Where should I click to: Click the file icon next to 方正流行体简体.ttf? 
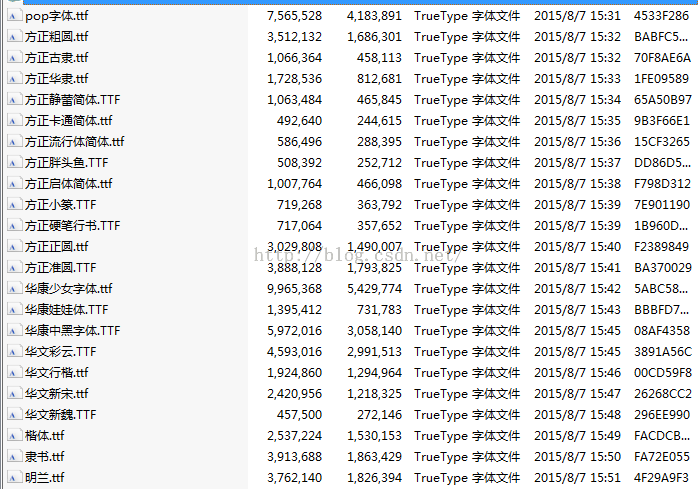tap(14, 142)
